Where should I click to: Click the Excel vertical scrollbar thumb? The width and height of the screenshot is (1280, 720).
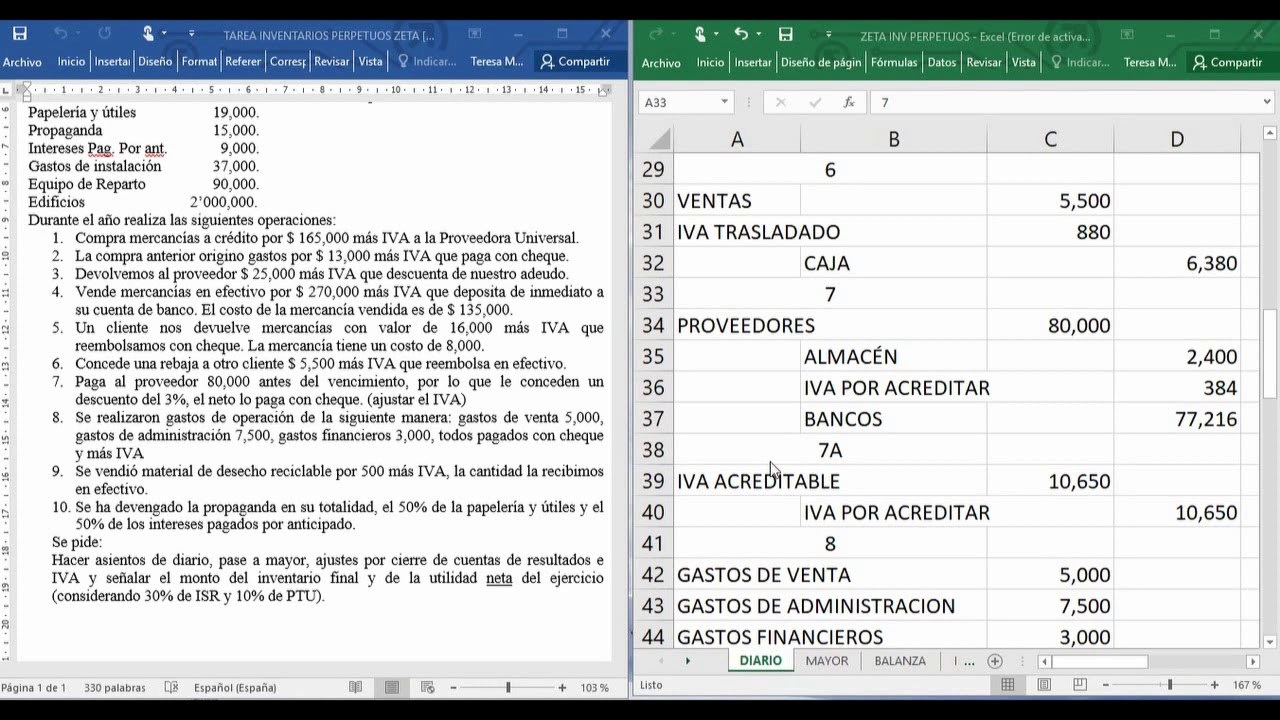[x=1268, y=354]
